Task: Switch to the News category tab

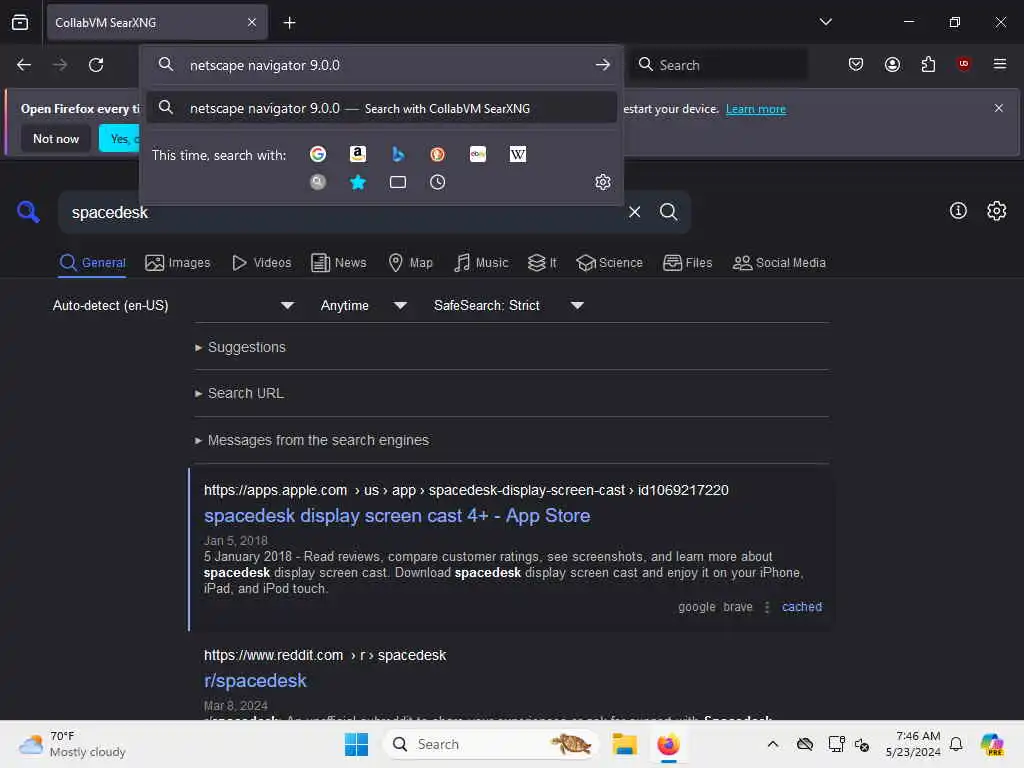Action: pyautogui.click(x=338, y=263)
